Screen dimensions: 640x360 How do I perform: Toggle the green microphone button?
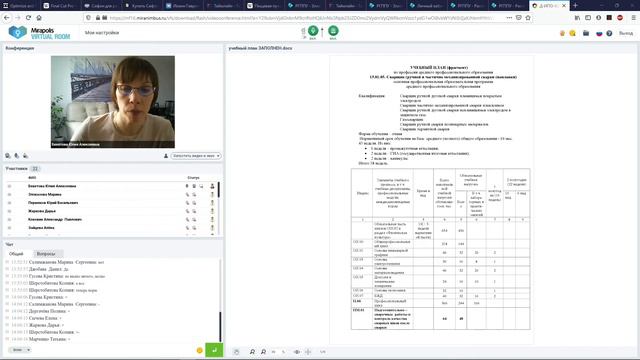pyautogui.click(x=313, y=31)
